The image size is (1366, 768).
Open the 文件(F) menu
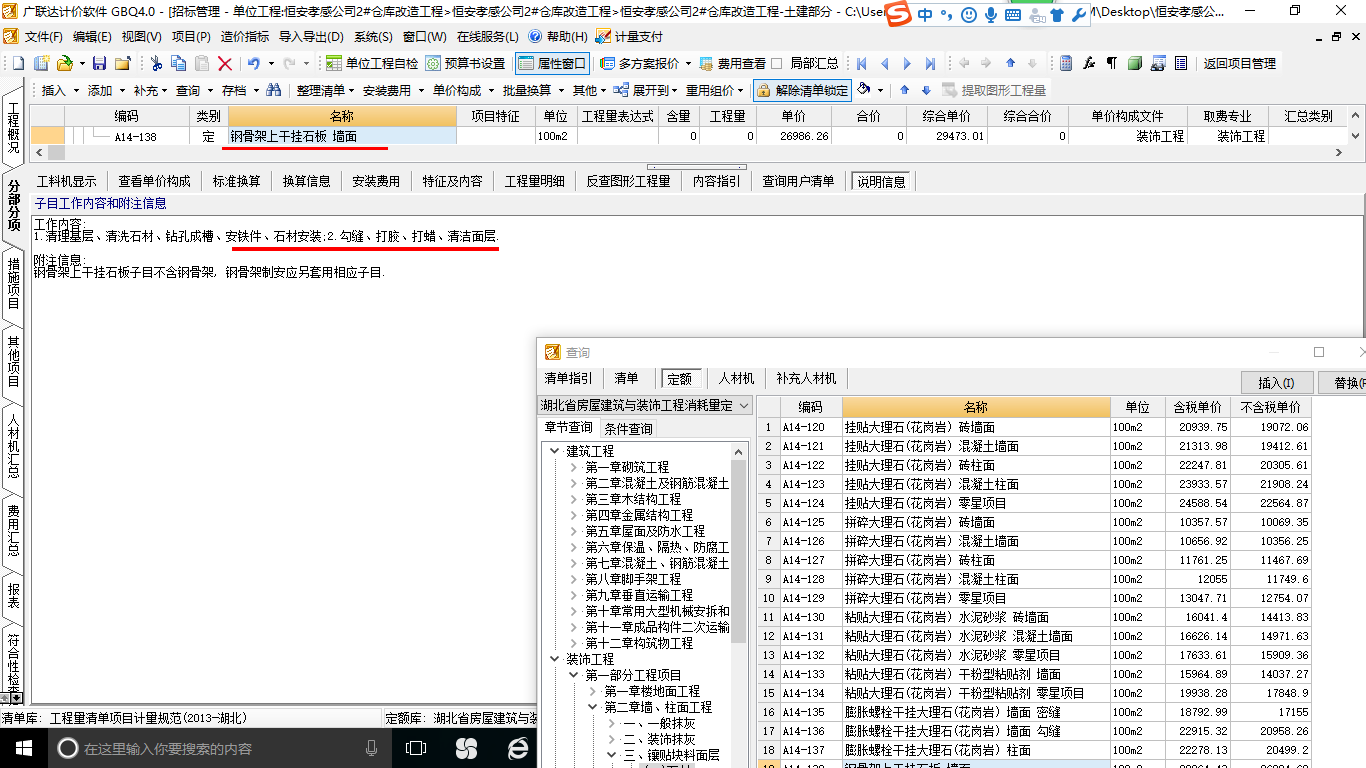click(43, 37)
